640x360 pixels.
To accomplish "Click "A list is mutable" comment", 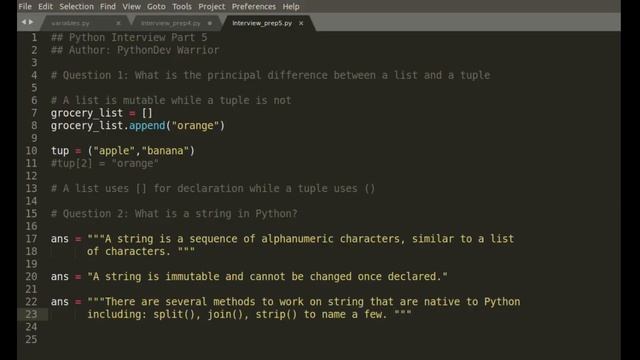I will [171, 100].
